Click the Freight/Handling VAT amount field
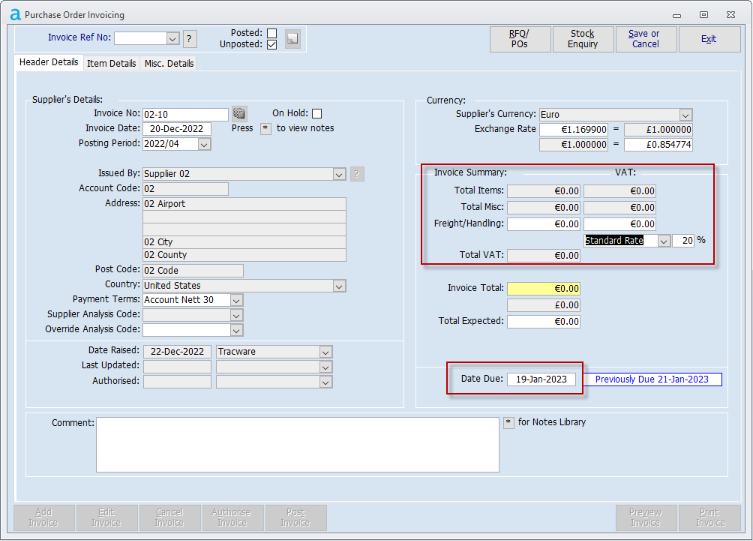This screenshot has width=753, height=541. tap(620, 224)
